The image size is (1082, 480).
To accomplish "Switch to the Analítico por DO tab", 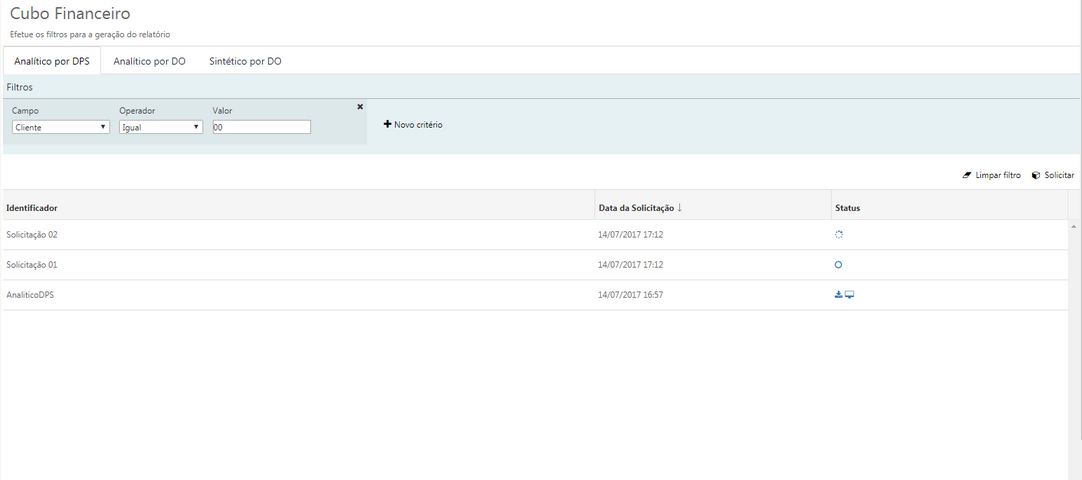I will point(149,61).
